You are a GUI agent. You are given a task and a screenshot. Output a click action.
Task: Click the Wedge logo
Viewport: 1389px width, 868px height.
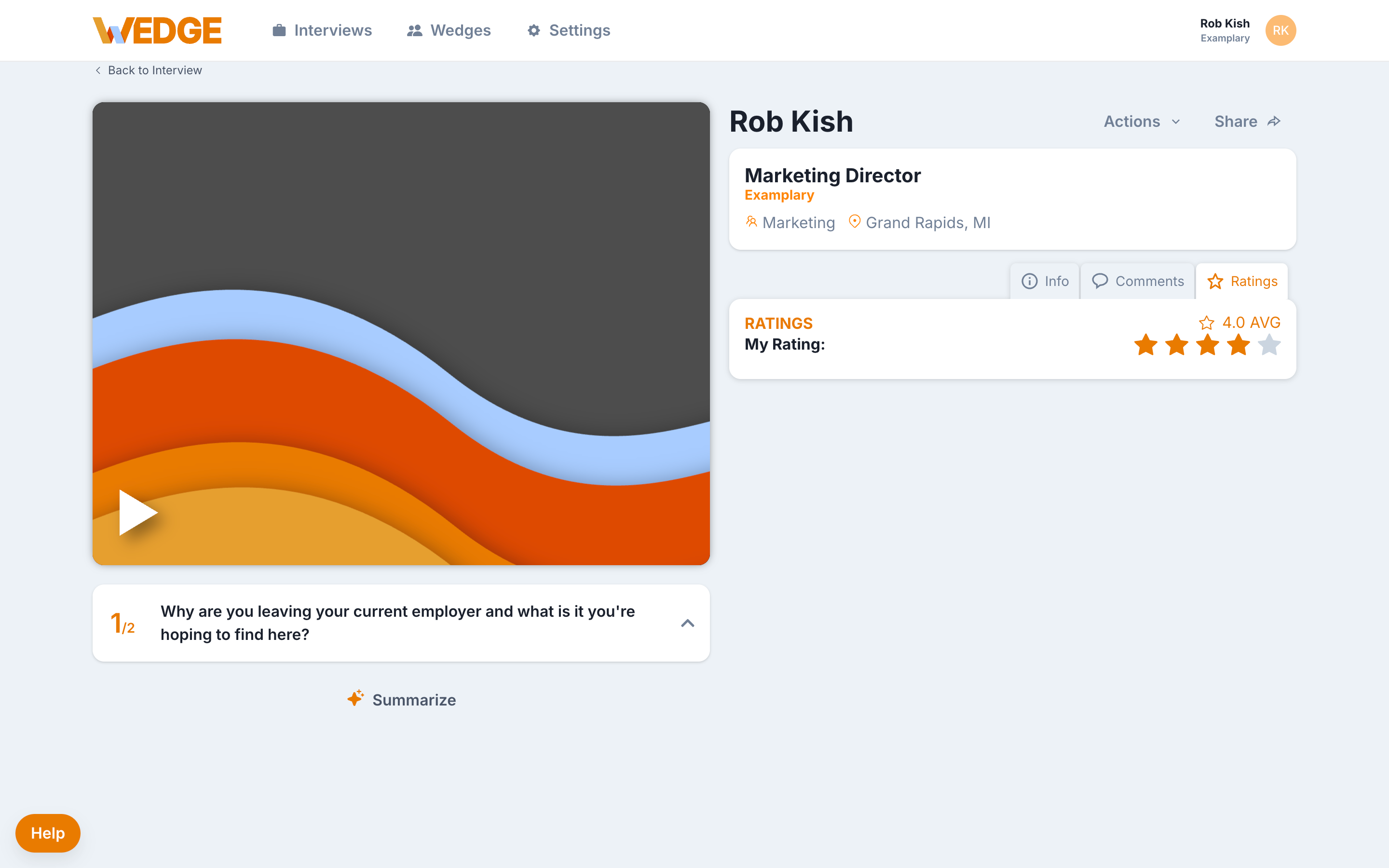pos(157,30)
